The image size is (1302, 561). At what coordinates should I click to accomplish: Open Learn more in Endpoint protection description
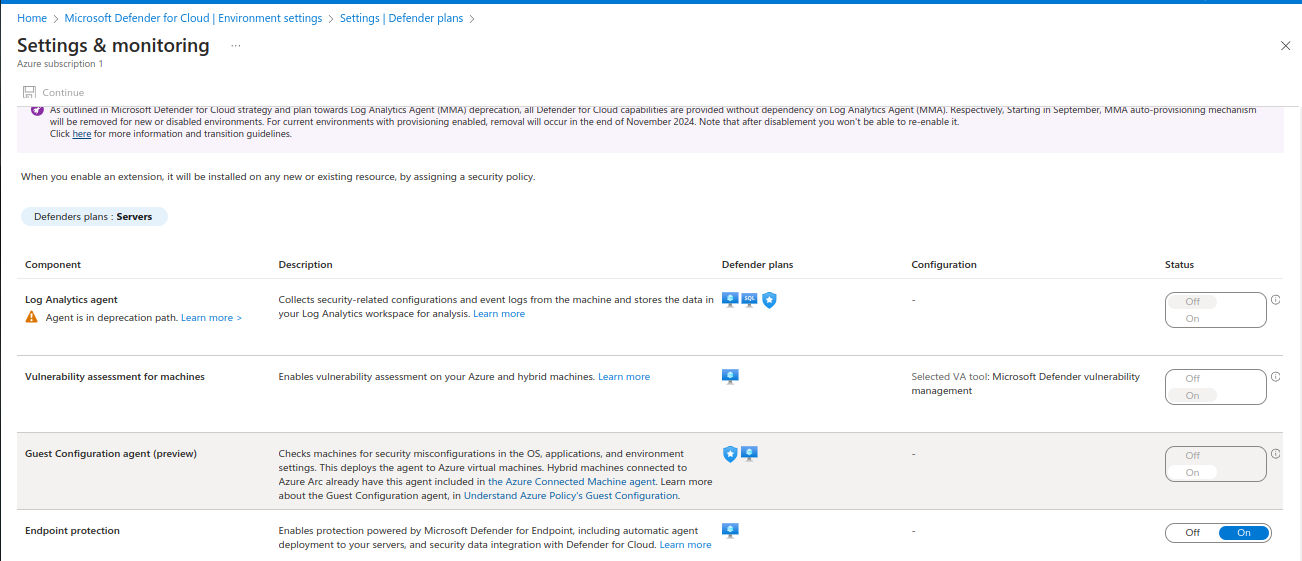coord(686,545)
